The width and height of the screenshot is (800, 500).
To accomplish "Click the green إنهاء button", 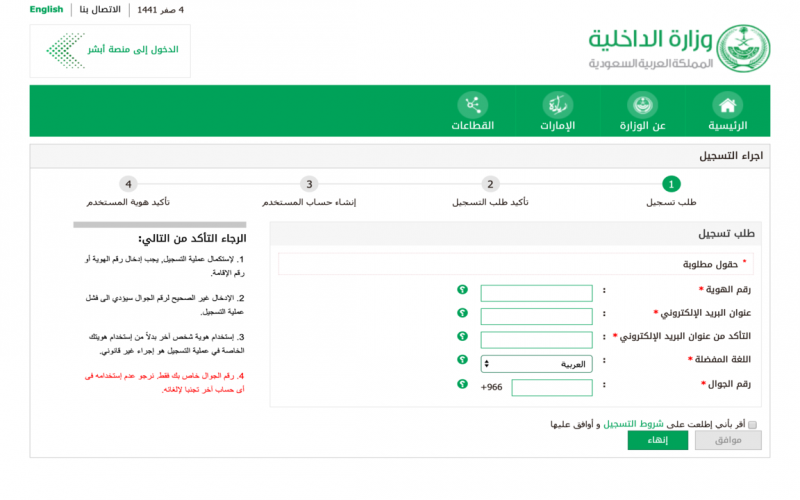I will pyautogui.click(x=658, y=440).
